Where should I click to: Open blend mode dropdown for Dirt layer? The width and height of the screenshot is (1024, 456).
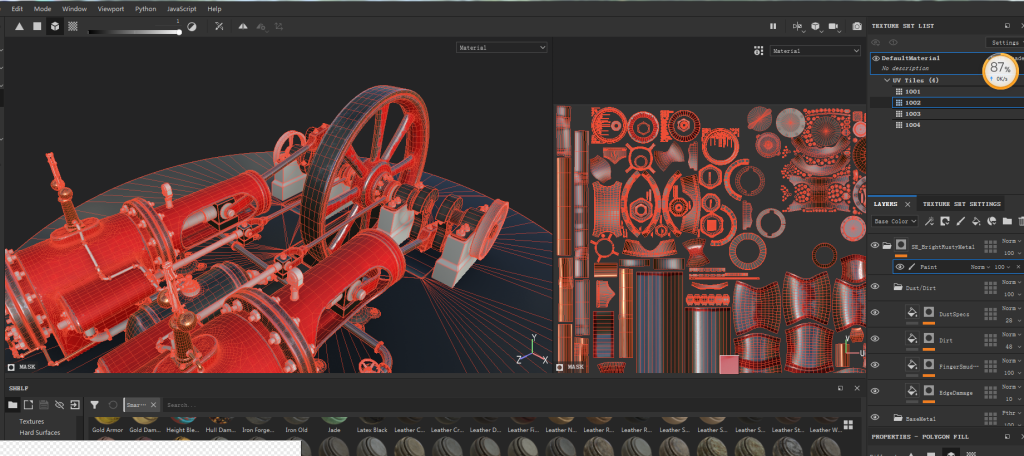[1012, 334]
